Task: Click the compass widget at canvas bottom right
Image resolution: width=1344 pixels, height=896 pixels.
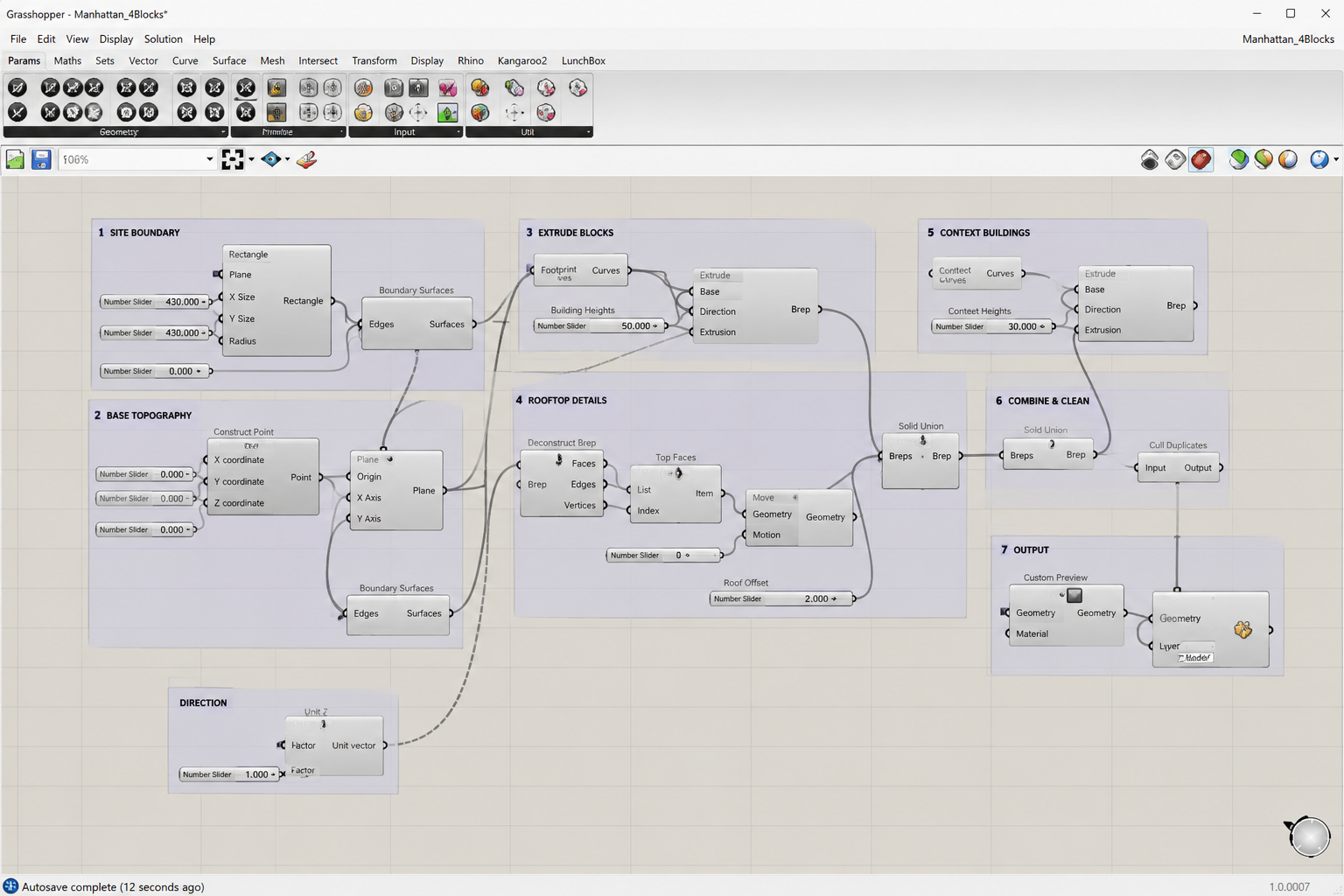Action: click(1309, 836)
